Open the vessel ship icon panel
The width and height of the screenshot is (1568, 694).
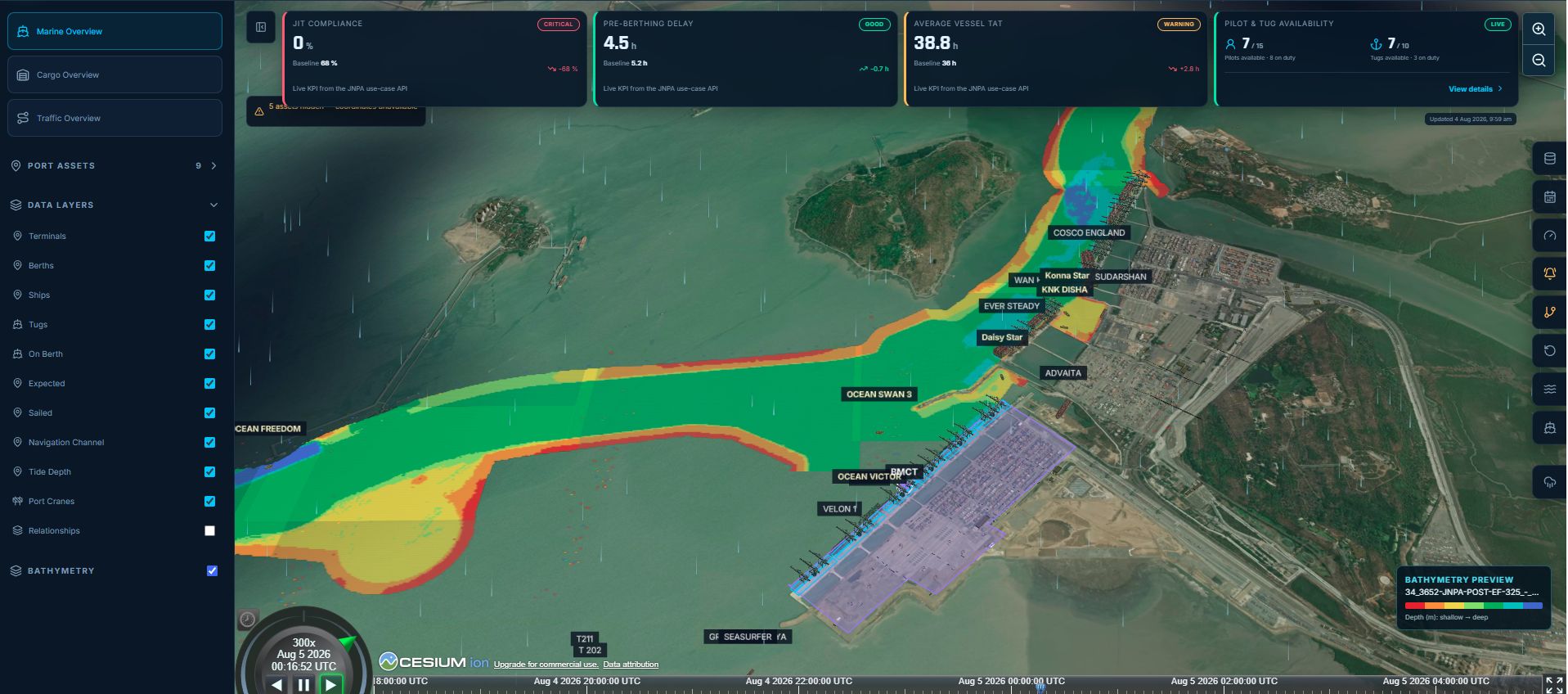1549,428
